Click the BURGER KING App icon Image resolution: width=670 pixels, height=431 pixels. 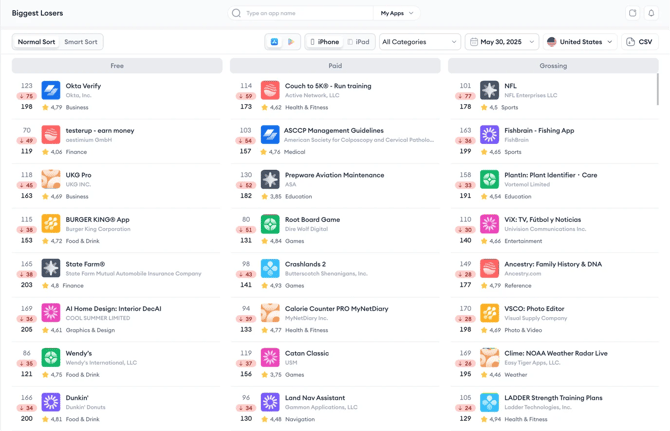[51, 224]
